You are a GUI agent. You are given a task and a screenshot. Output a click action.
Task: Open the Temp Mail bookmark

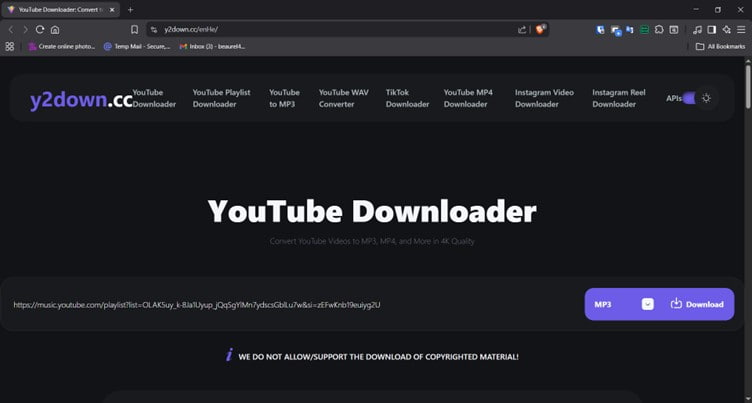[137, 47]
